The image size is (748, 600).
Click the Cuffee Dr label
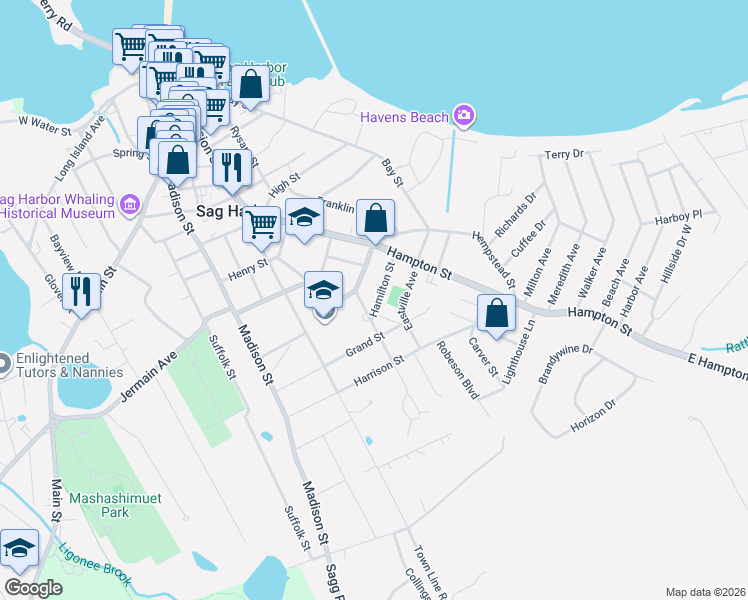coord(528,239)
